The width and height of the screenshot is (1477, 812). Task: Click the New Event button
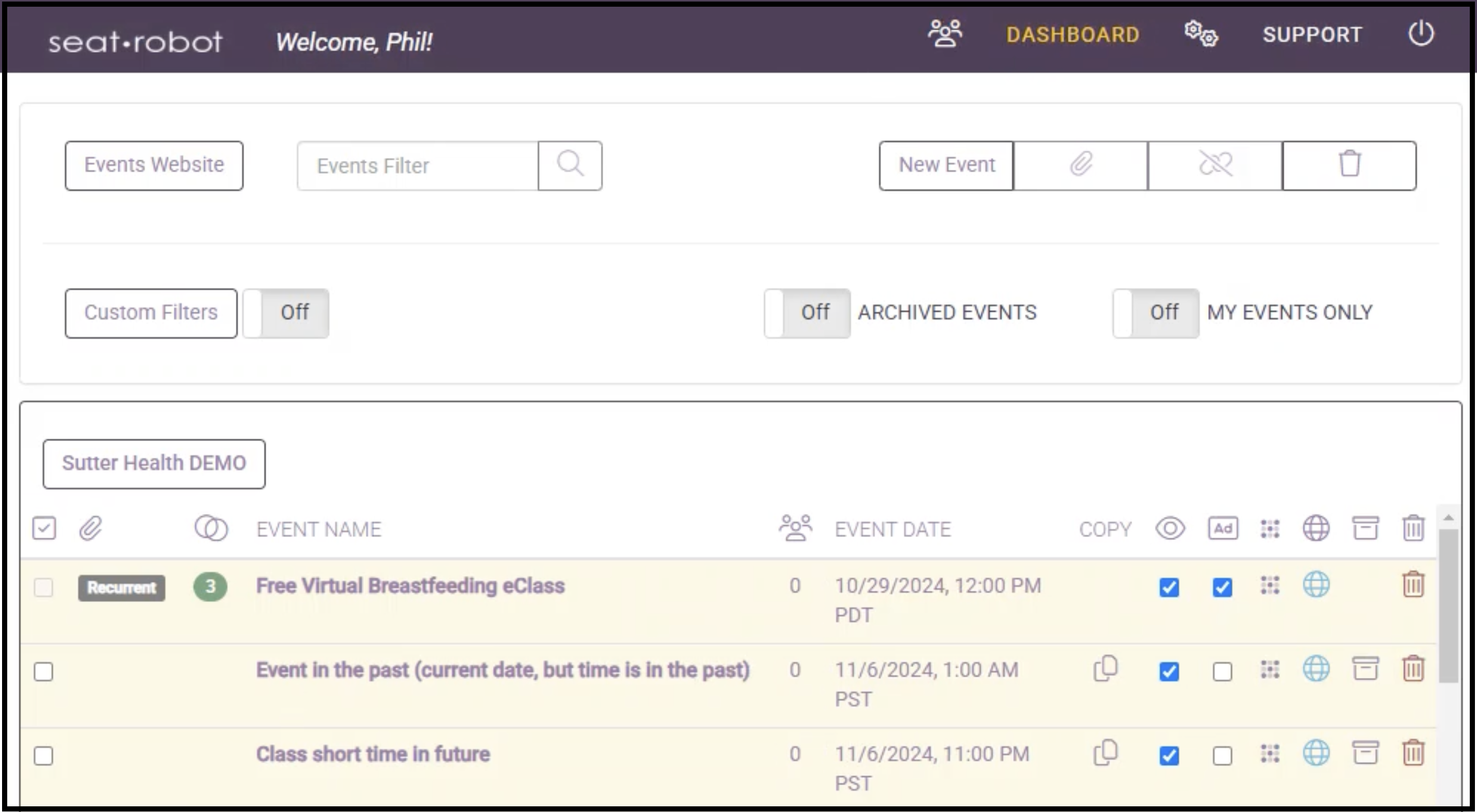946,166
